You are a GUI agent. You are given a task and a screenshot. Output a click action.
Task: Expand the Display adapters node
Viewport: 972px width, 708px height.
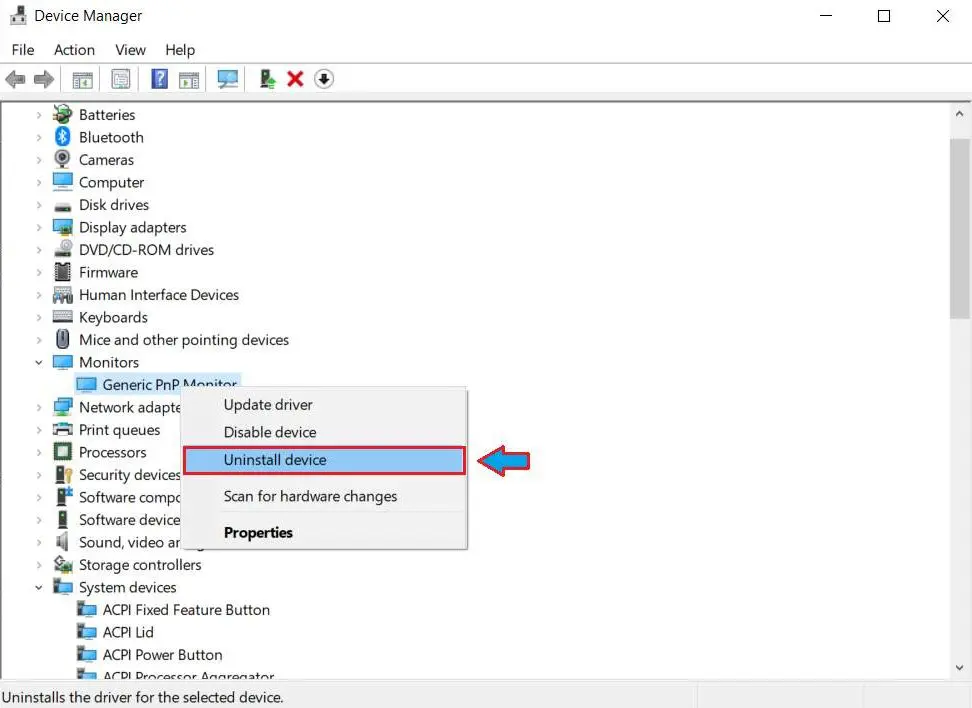(x=38, y=228)
